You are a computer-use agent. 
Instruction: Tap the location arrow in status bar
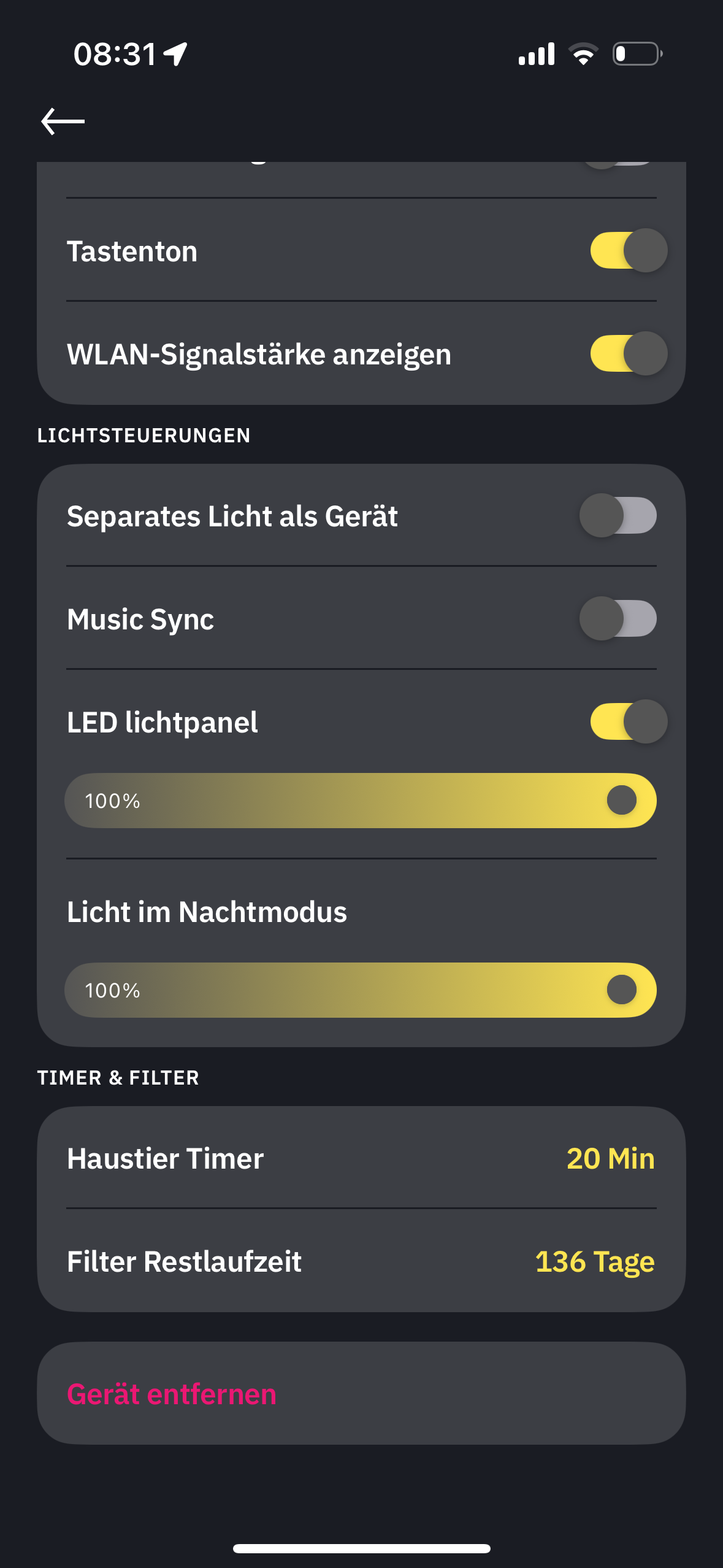click(176, 54)
